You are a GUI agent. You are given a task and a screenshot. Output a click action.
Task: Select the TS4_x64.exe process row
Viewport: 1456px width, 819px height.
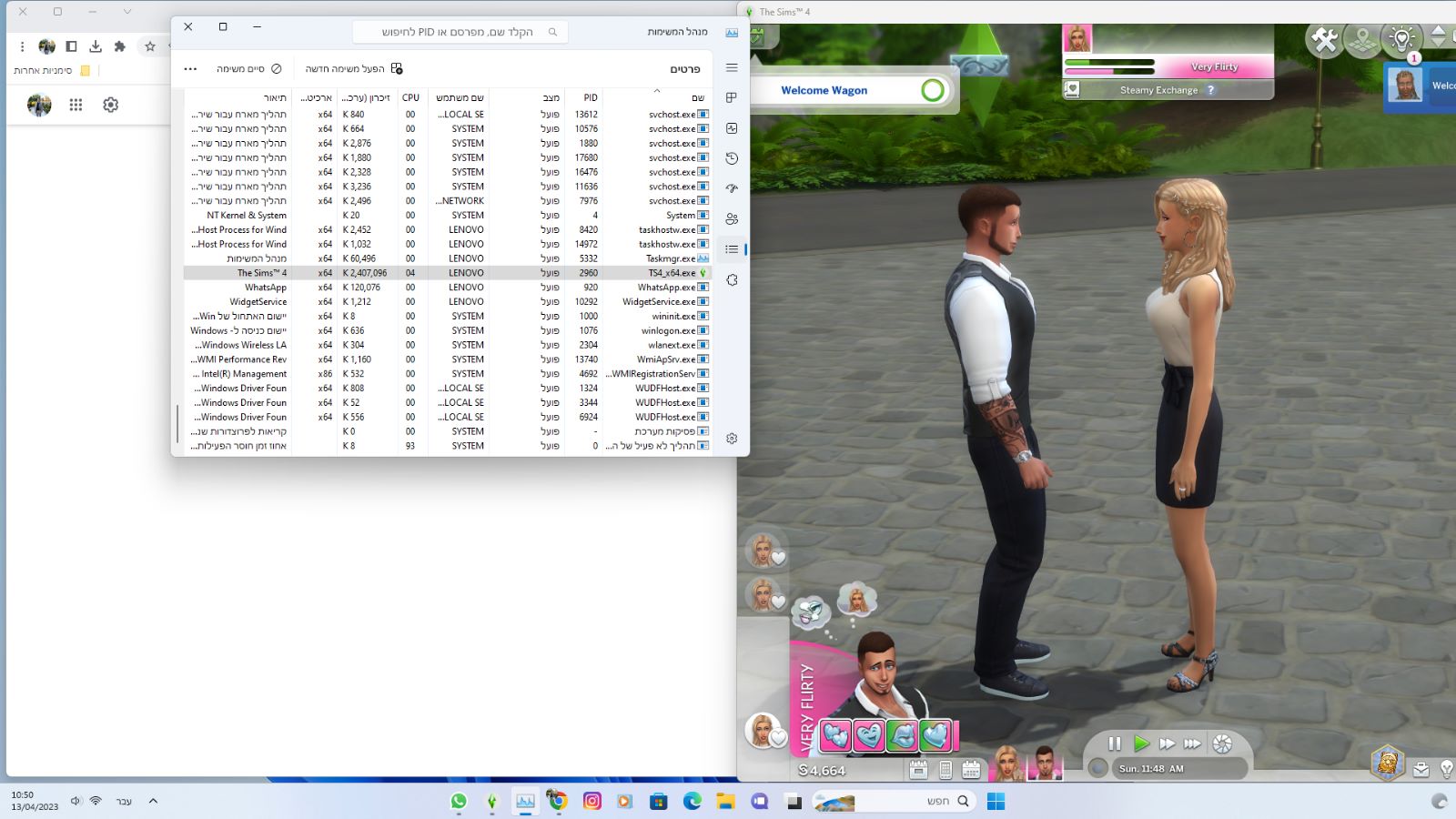pyautogui.click(x=447, y=273)
